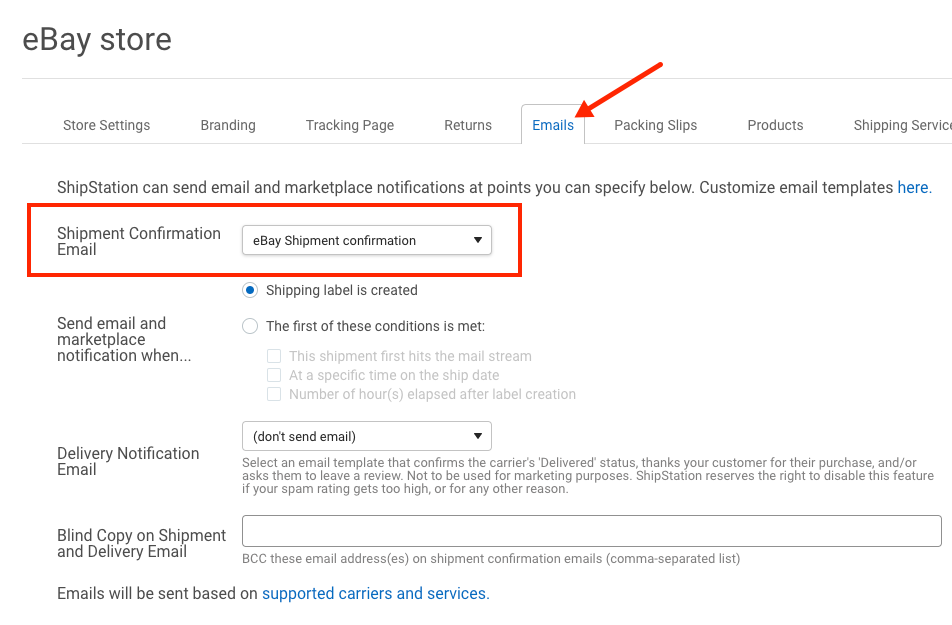Check 'This shipment first hits the mail stream'

pyautogui.click(x=274, y=356)
